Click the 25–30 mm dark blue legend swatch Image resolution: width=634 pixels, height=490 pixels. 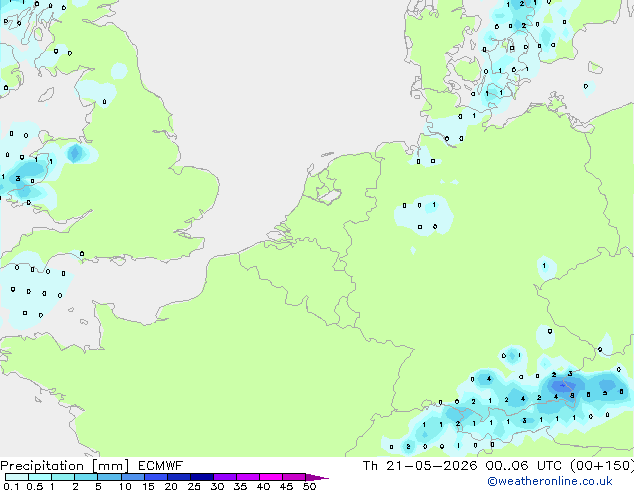202,477
